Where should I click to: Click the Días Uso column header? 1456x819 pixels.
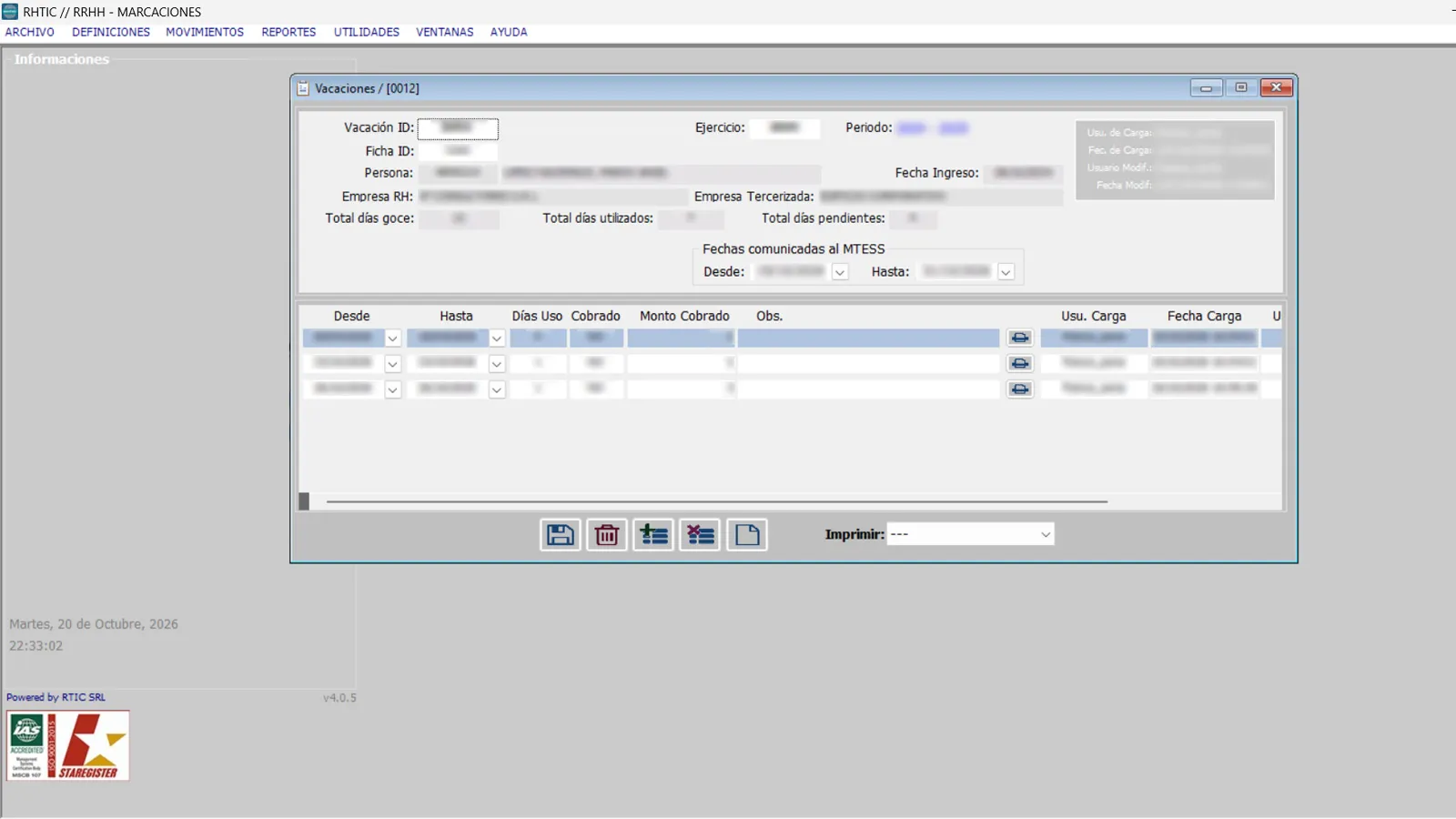(x=537, y=316)
